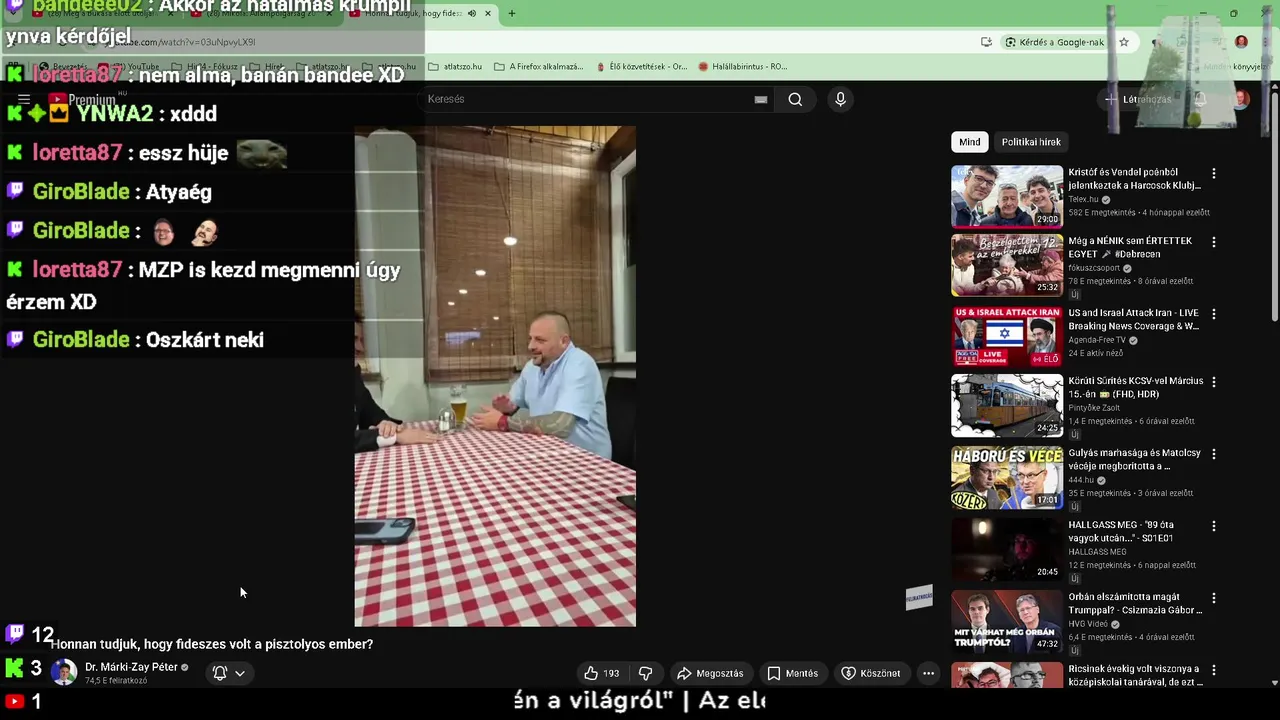
Task: Open the Dr. Márki-Zay Péter channel name
Action: 131,667
